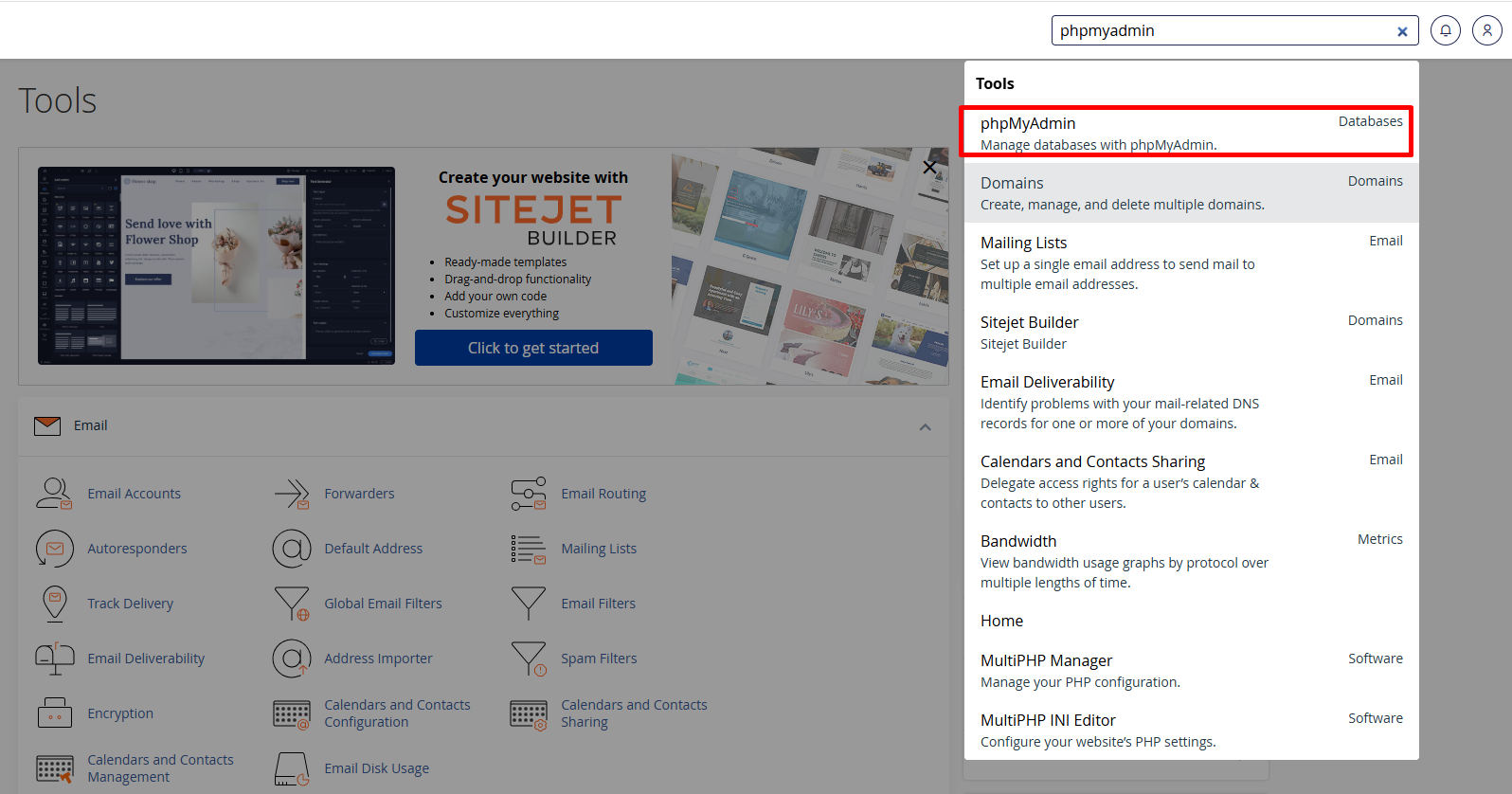Click into the phpmyadmin search field
The image size is (1512, 794).
pyautogui.click(x=1220, y=30)
